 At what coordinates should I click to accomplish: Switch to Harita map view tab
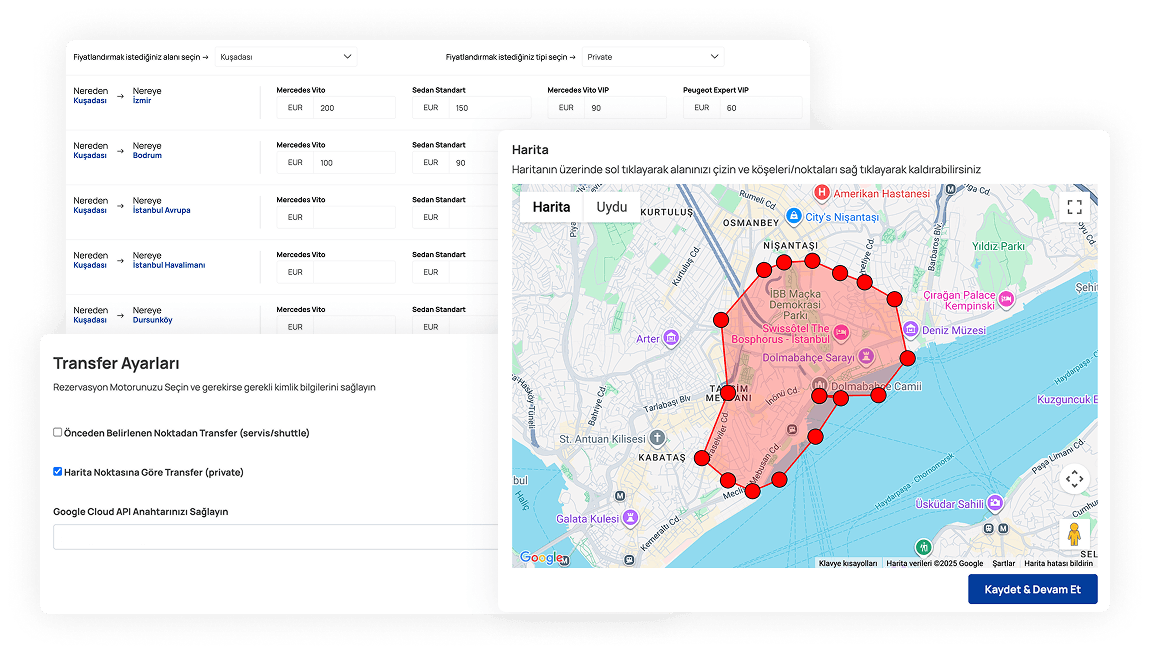tap(552, 207)
